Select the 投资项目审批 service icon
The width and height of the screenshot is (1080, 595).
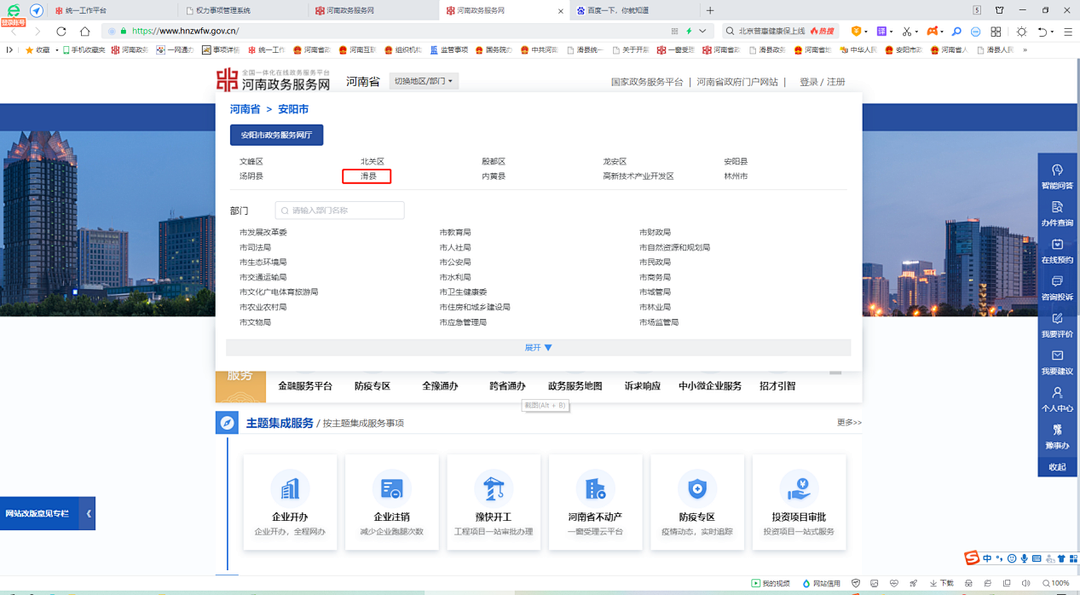[x=798, y=488]
